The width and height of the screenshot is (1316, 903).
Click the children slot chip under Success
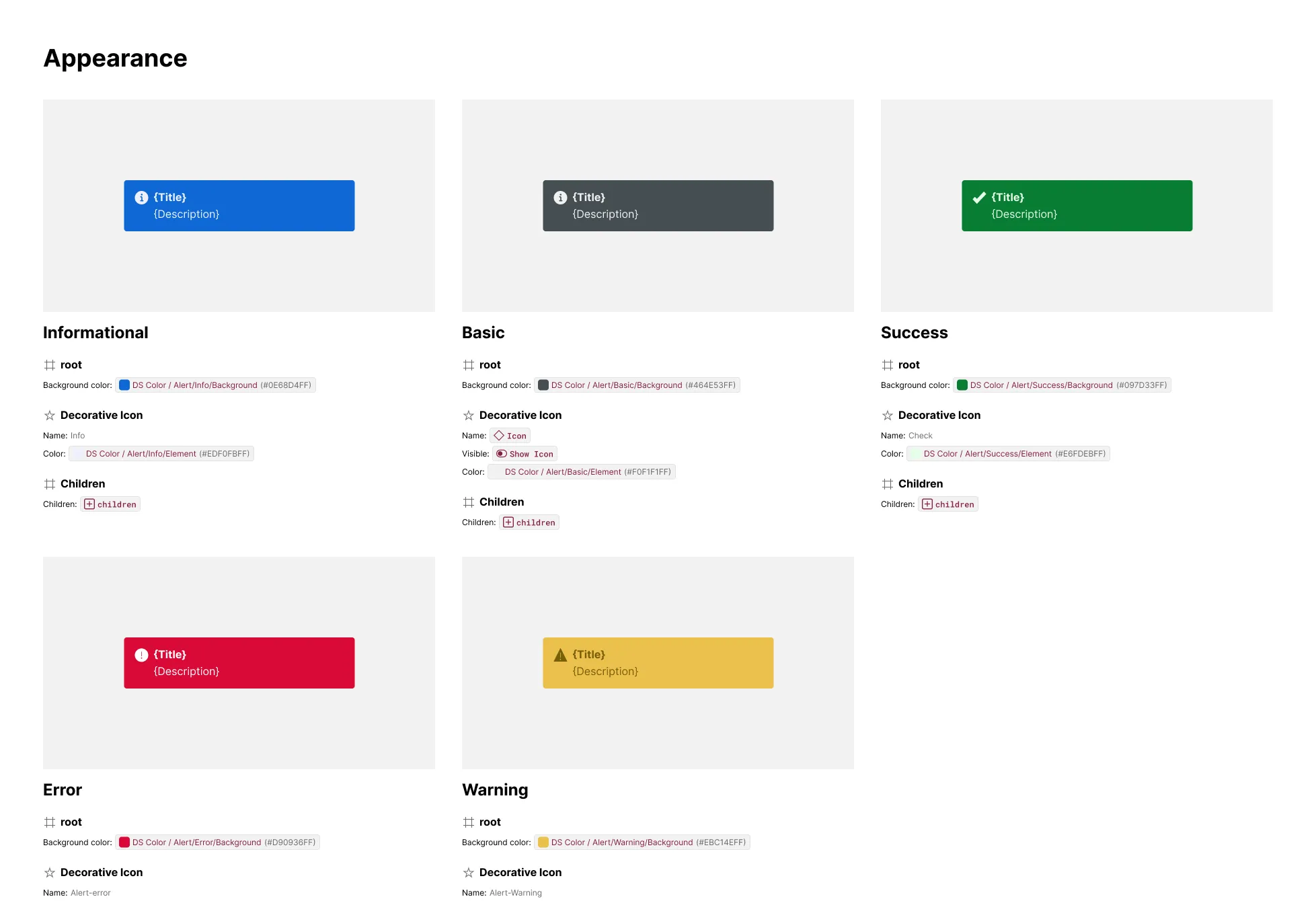[948, 504]
